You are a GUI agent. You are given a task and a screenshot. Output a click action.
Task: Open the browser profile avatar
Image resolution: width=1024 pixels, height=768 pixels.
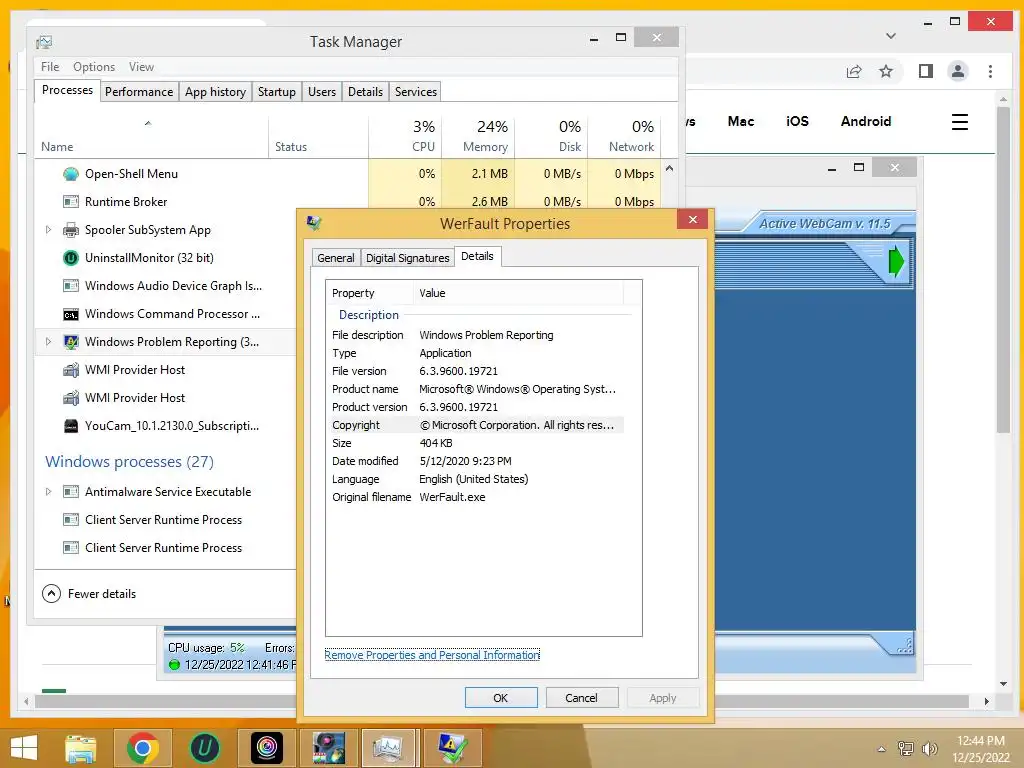click(958, 71)
